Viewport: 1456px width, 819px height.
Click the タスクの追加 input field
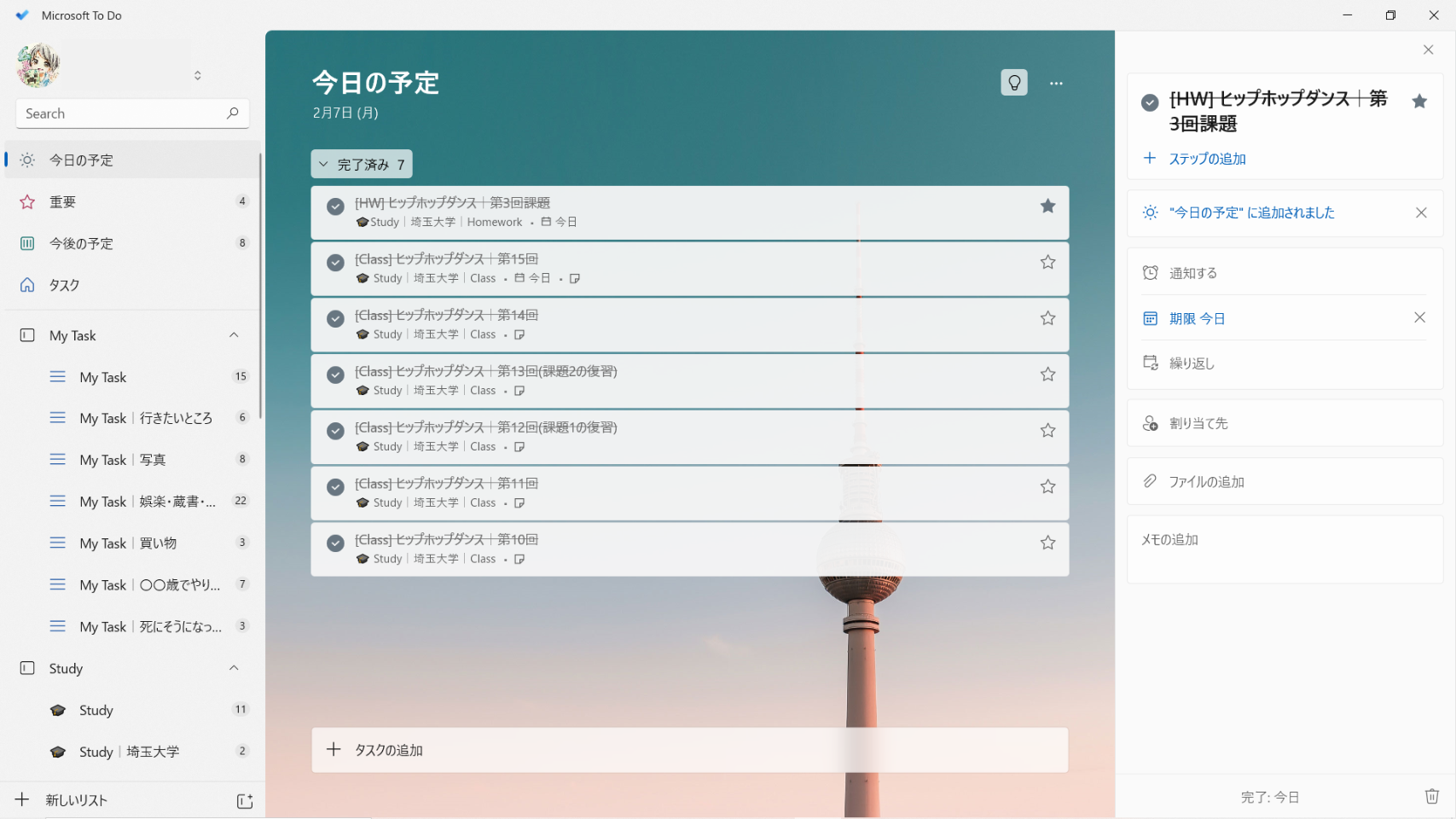click(x=689, y=750)
